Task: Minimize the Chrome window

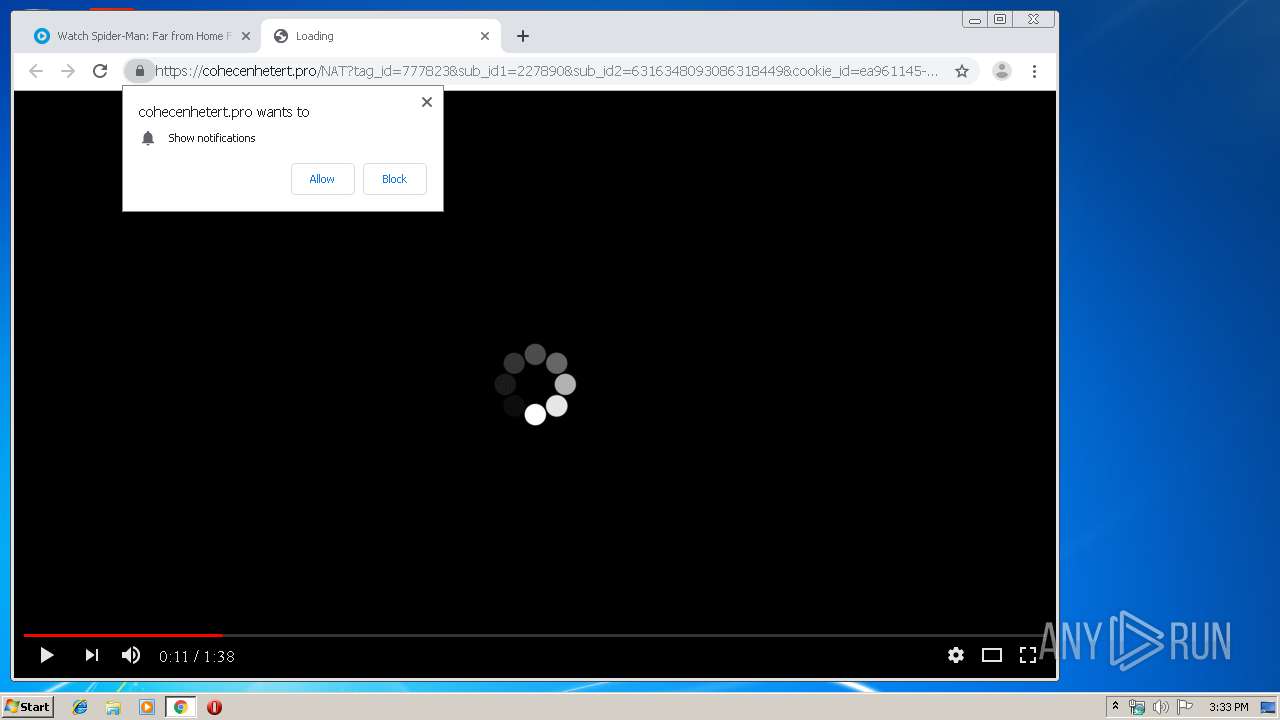Action: coord(974,19)
